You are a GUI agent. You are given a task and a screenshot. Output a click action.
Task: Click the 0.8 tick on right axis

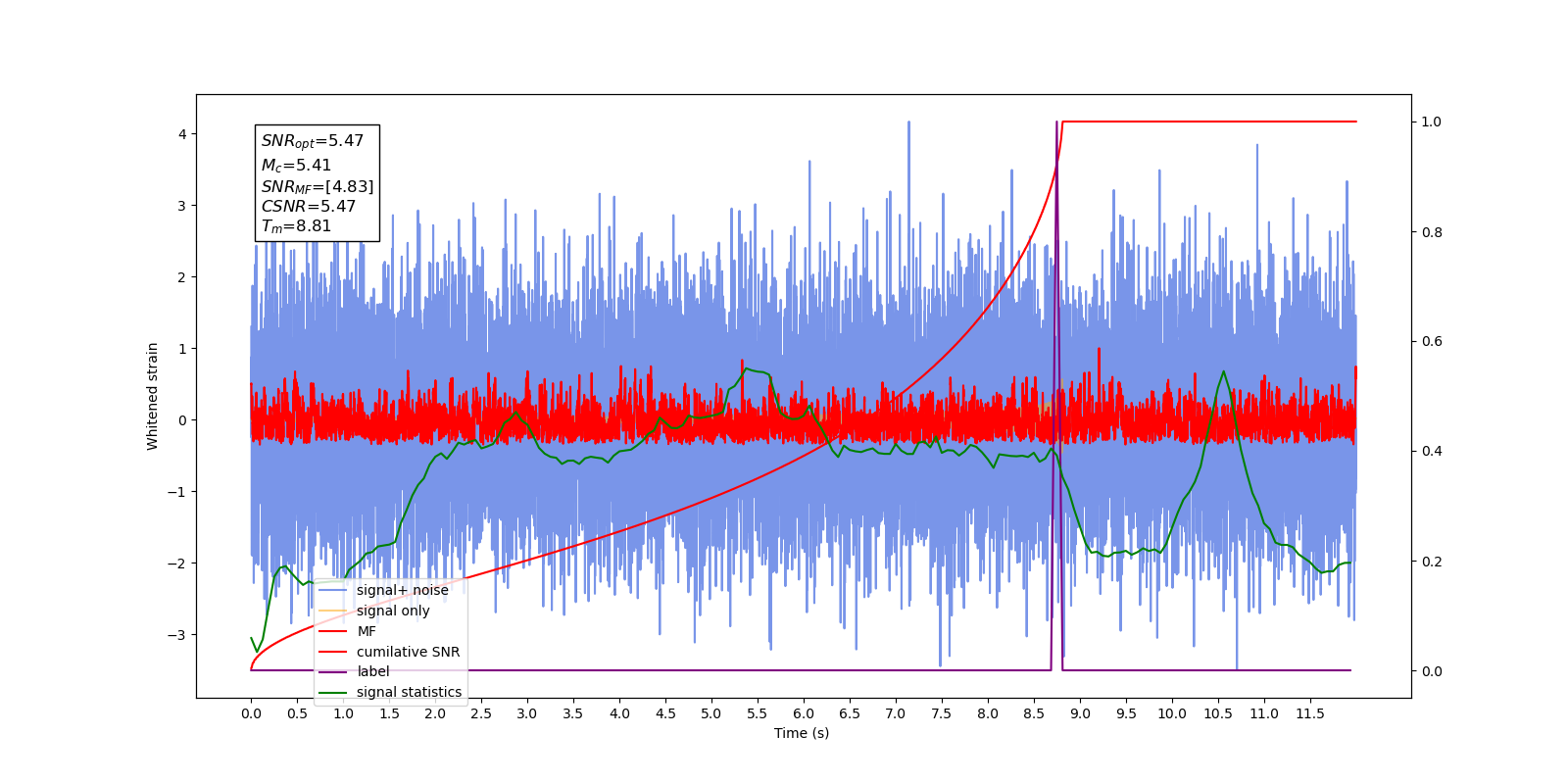click(x=1432, y=232)
